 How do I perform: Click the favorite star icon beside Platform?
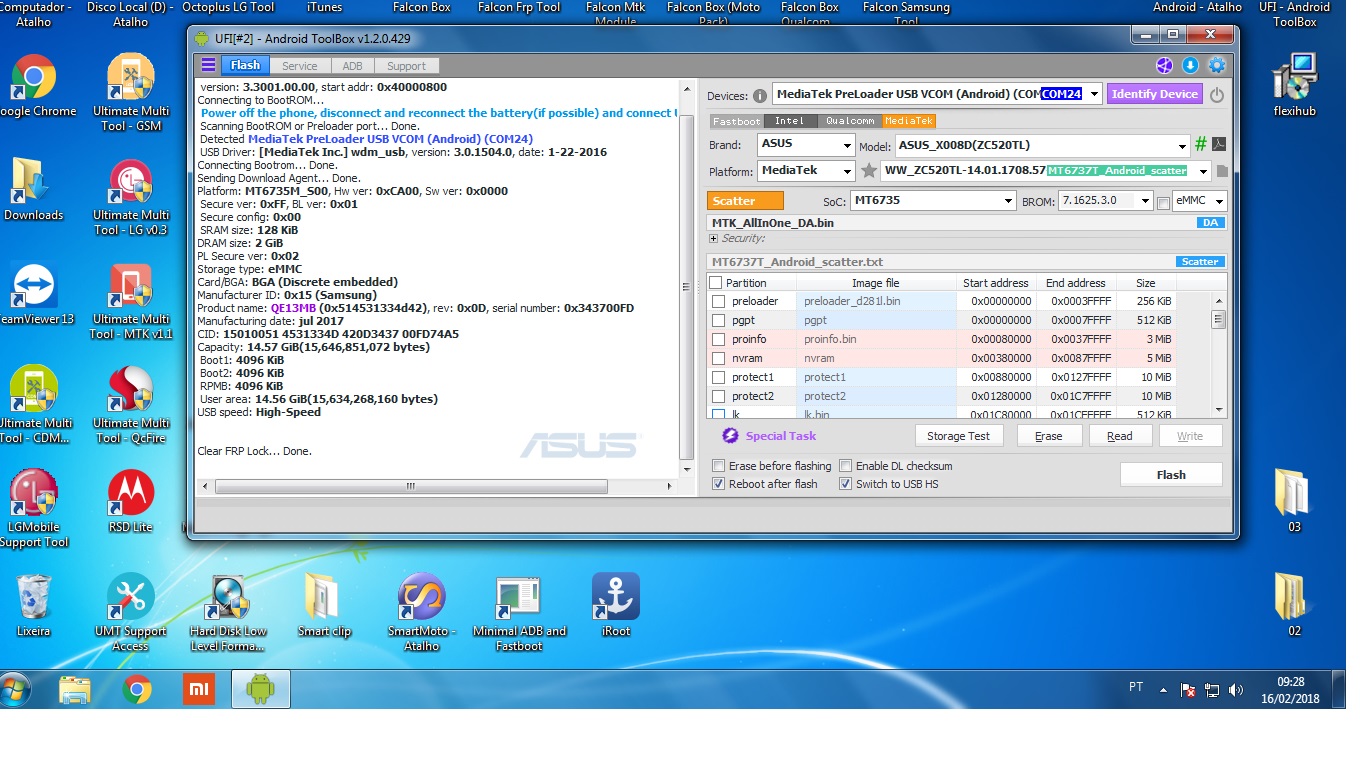click(x=869, y=171)
